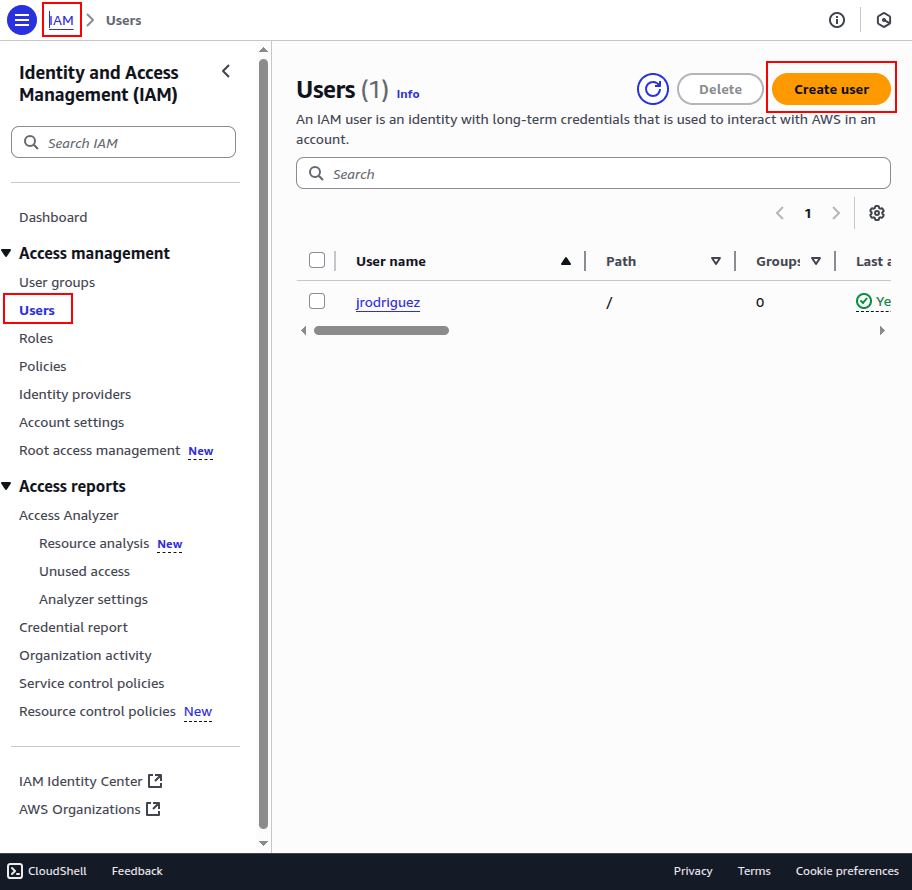912x890 pixels.
Task: Open Roles in the sidebar
Action: pyautogui.click(x=36, y=339)
